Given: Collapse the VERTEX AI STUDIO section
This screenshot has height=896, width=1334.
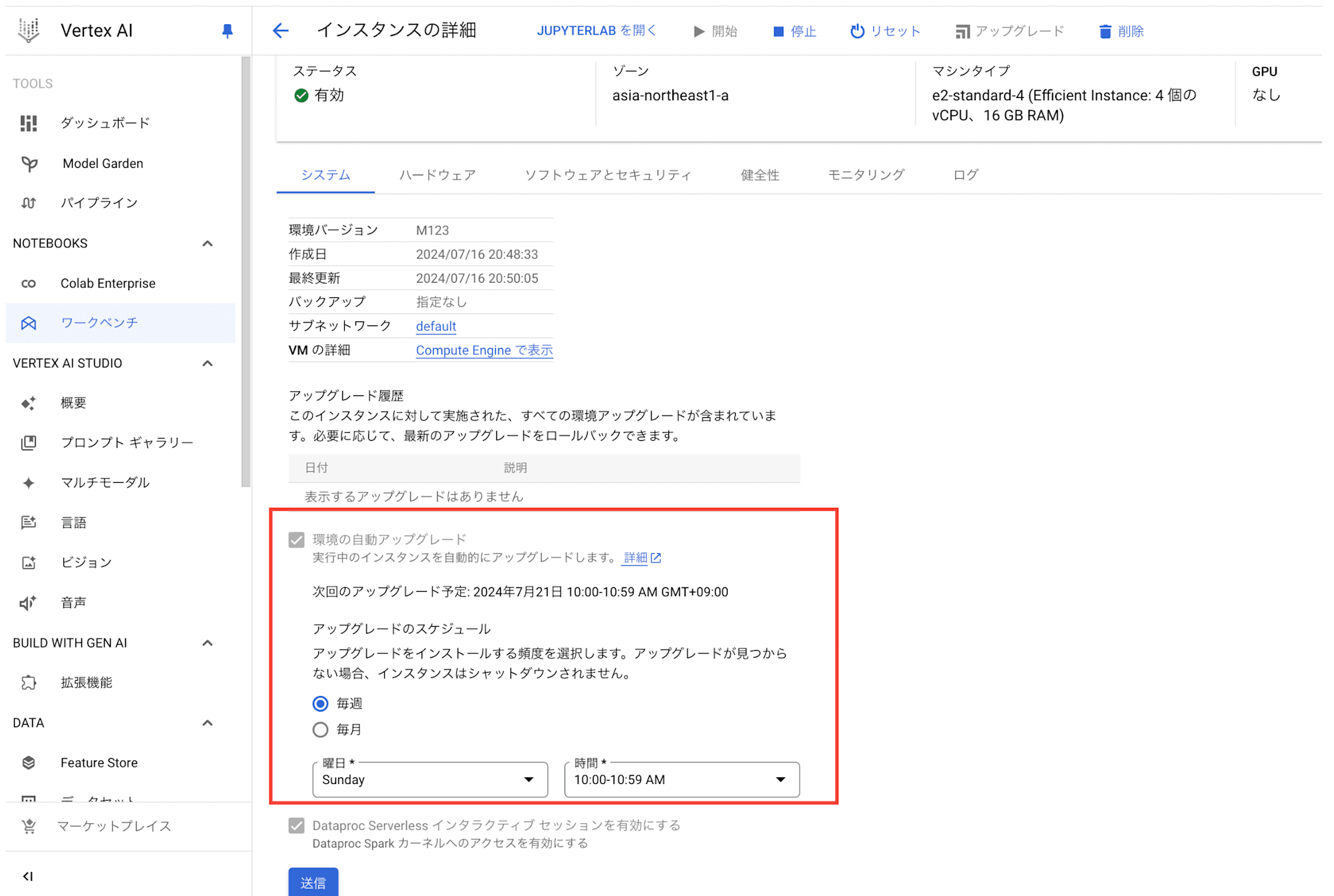Looking at the screenshot, I should tap(207, 364).
